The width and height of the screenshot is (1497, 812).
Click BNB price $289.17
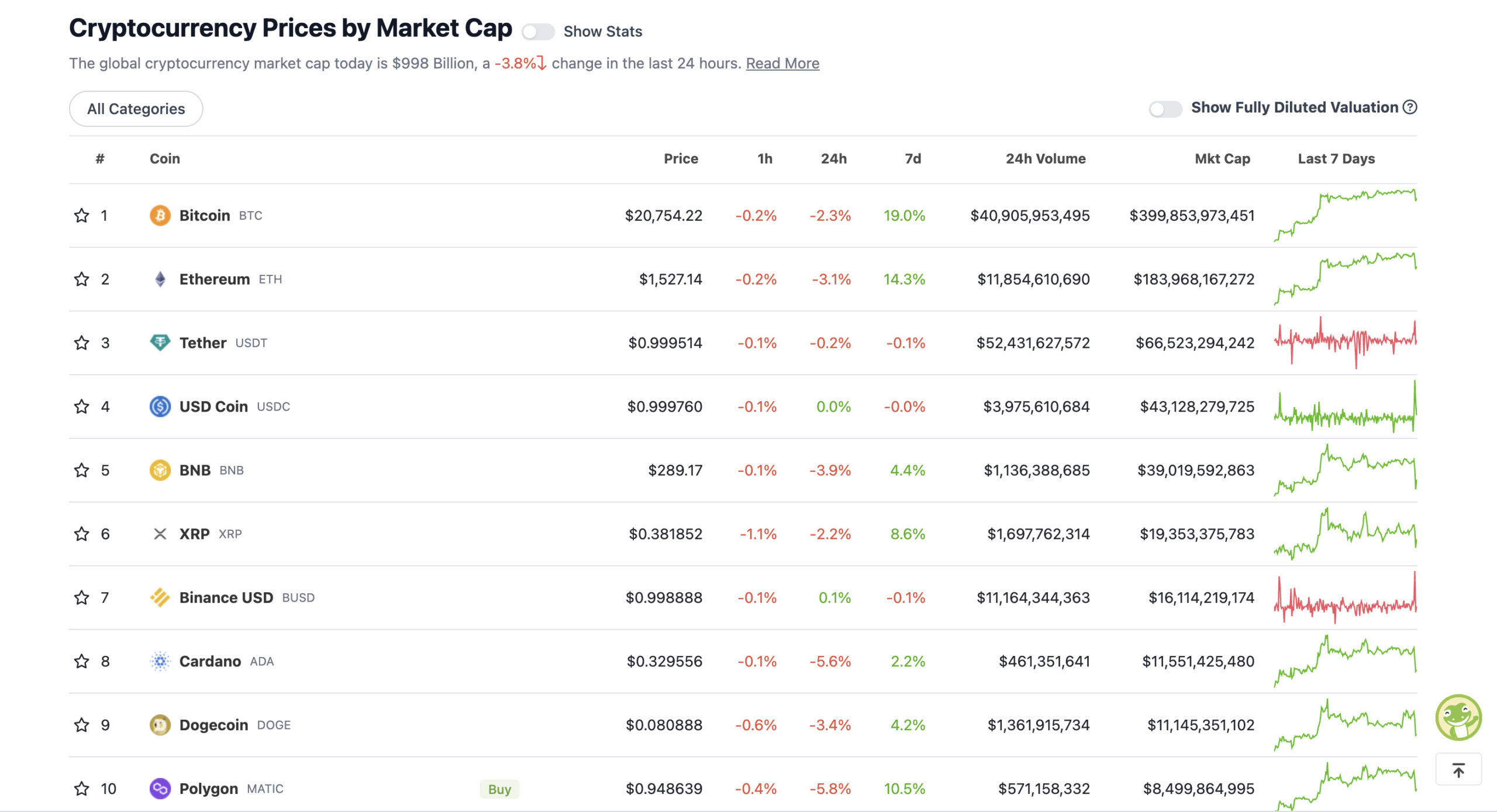tap(675, 471)
